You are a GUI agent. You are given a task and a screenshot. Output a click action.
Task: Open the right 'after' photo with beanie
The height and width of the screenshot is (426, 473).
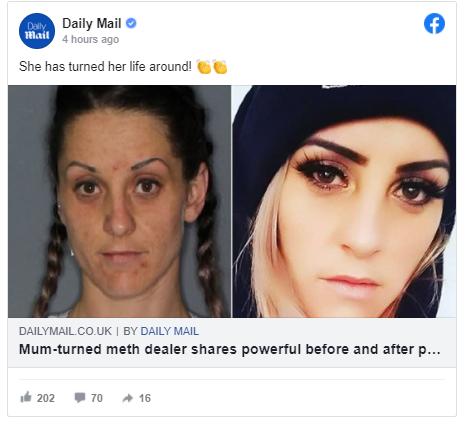pyautogui.click(x=344, y=201)
